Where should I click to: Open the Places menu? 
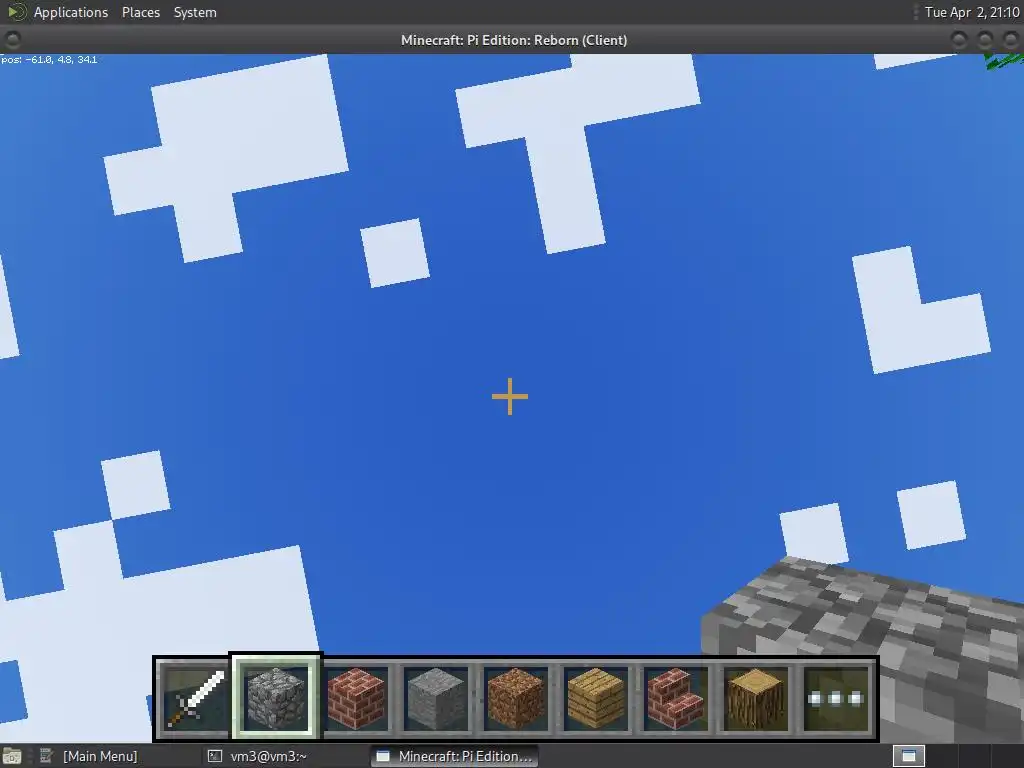(x=140, y=12)
